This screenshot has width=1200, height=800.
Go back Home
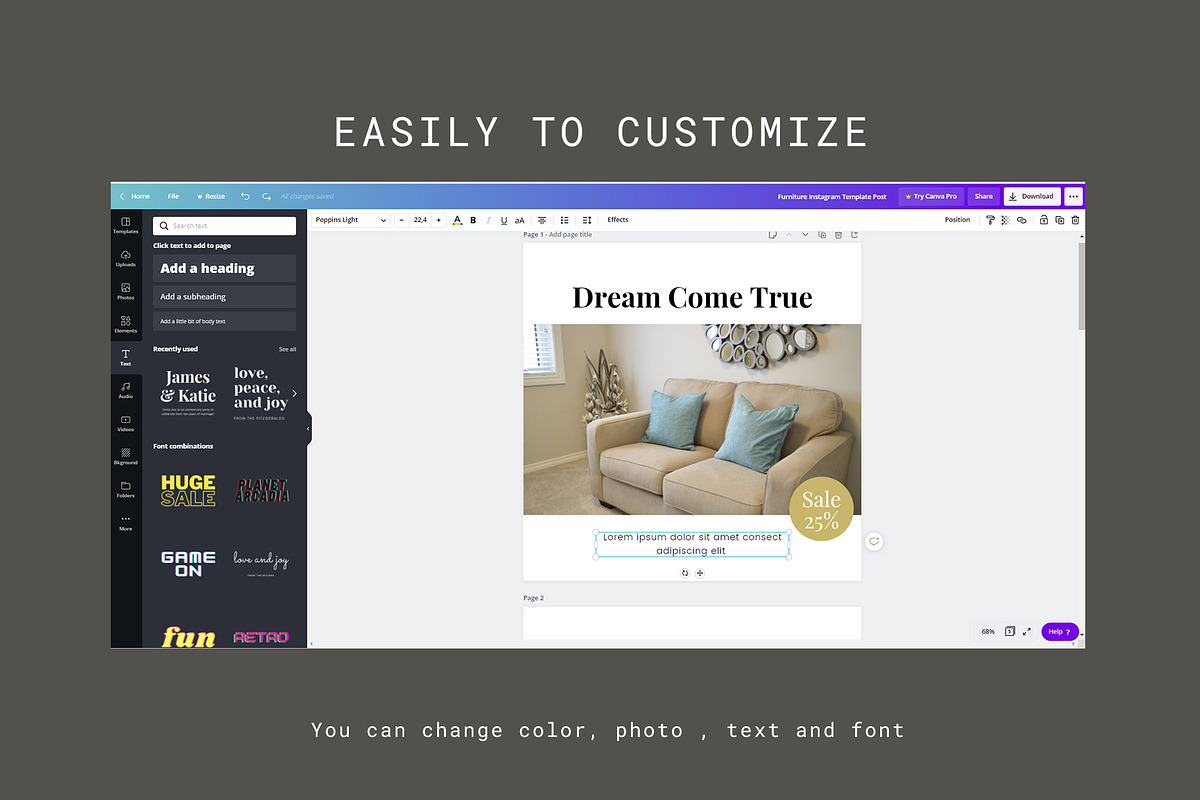tap(135, 196)
